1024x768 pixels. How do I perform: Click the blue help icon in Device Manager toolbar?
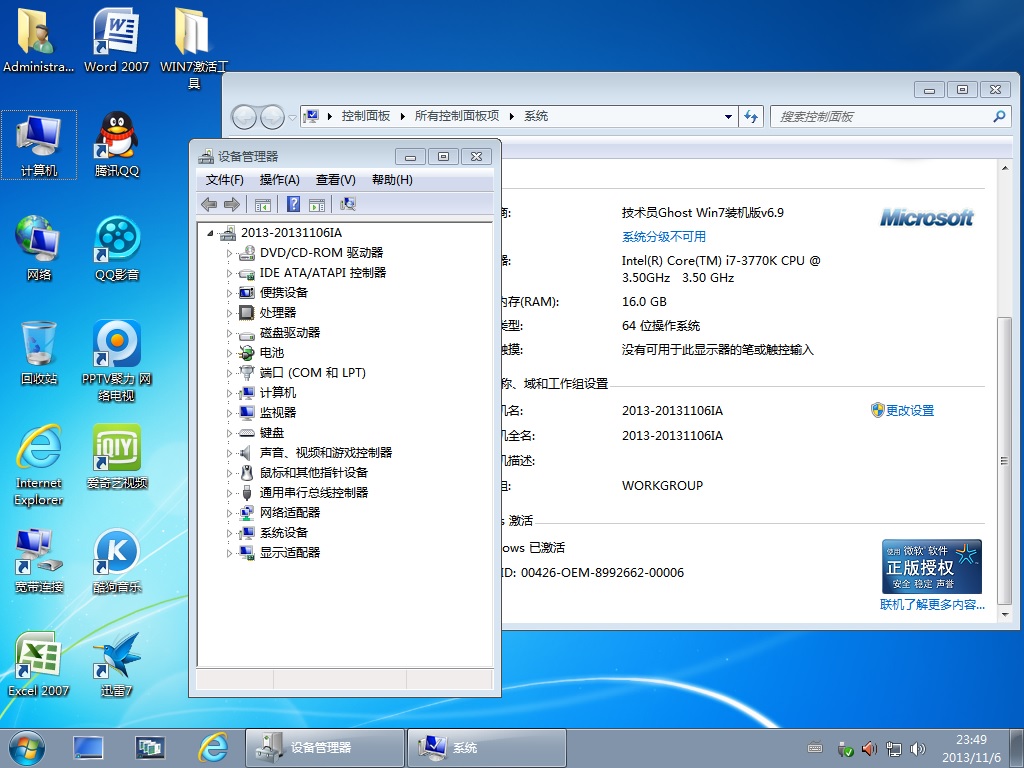pyautogui.click(x=293, y=204)
